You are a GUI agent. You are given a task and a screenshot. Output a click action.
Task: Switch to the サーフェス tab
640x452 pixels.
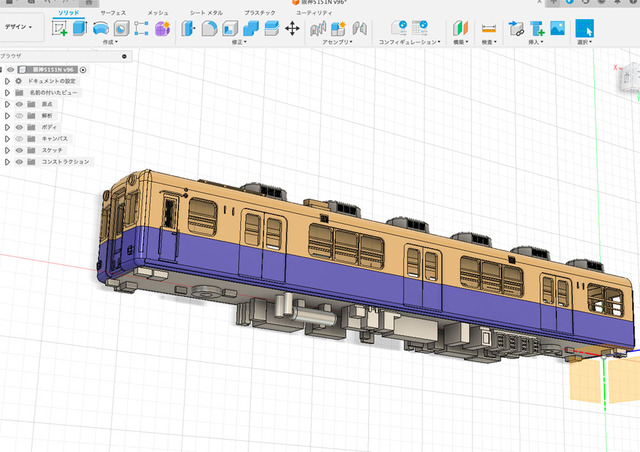[x=113, y=13]
